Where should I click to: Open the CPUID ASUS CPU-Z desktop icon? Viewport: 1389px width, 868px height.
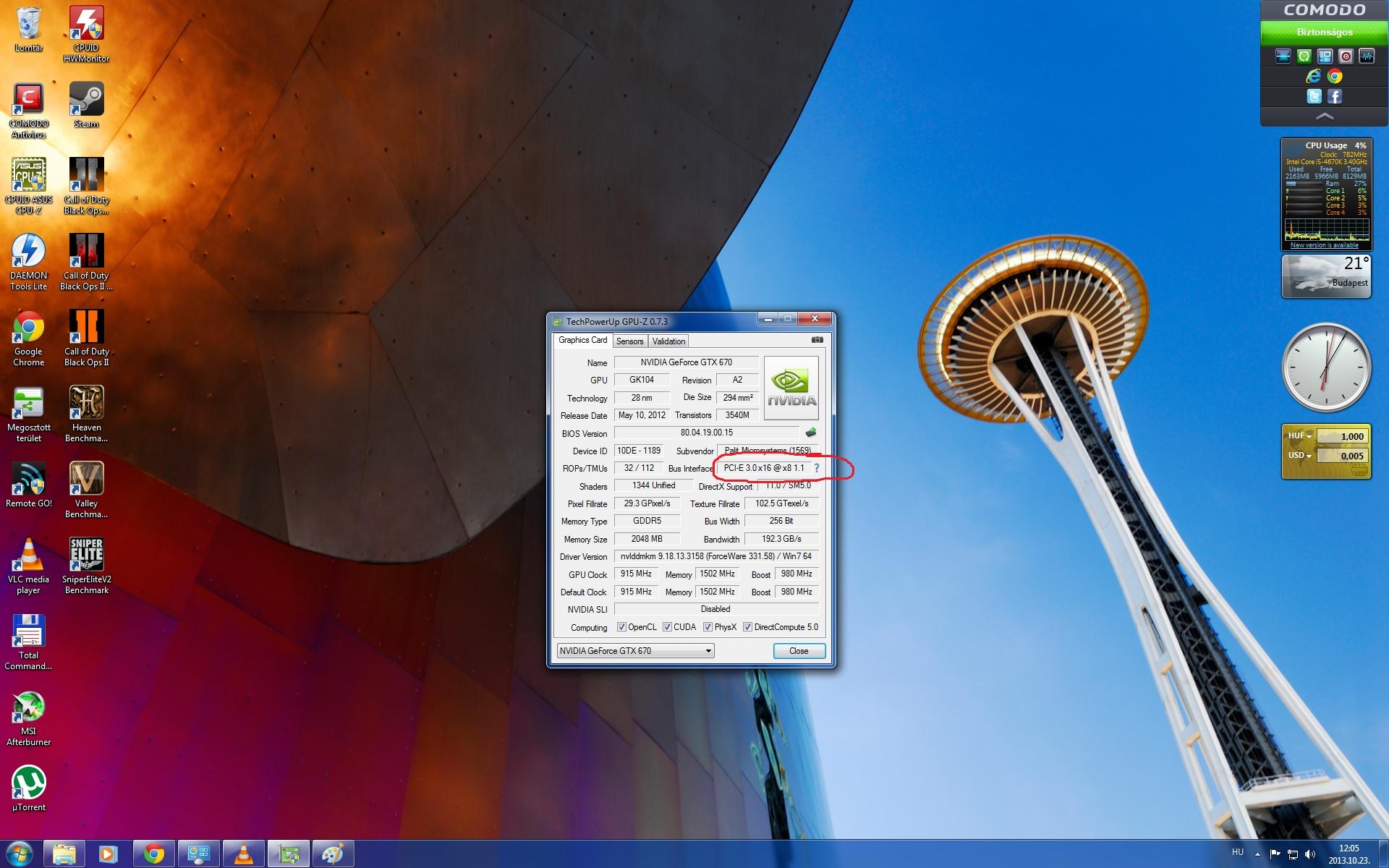click(x=29, y=186)
